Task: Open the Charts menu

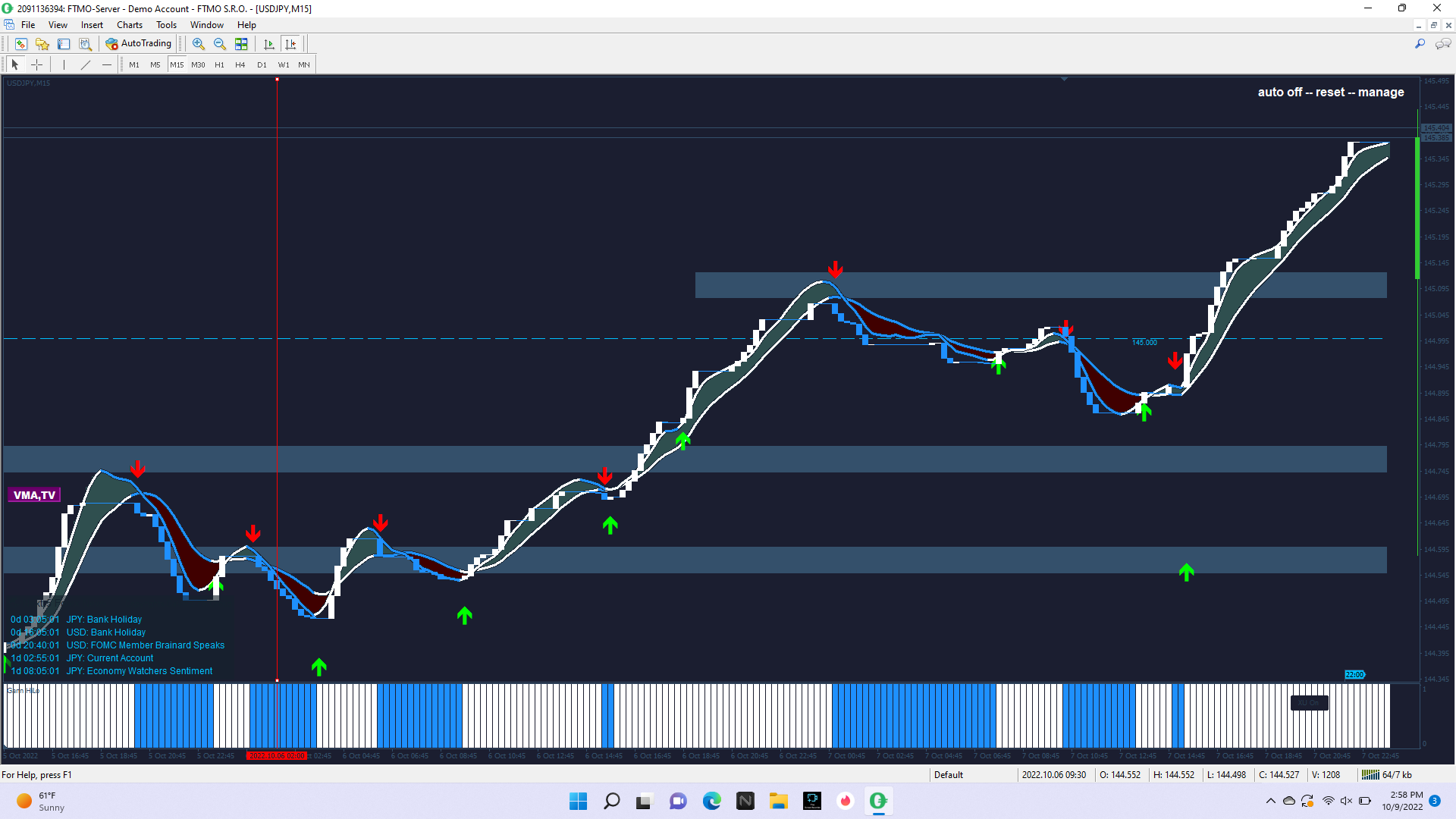Action: [x=129, y=25]
